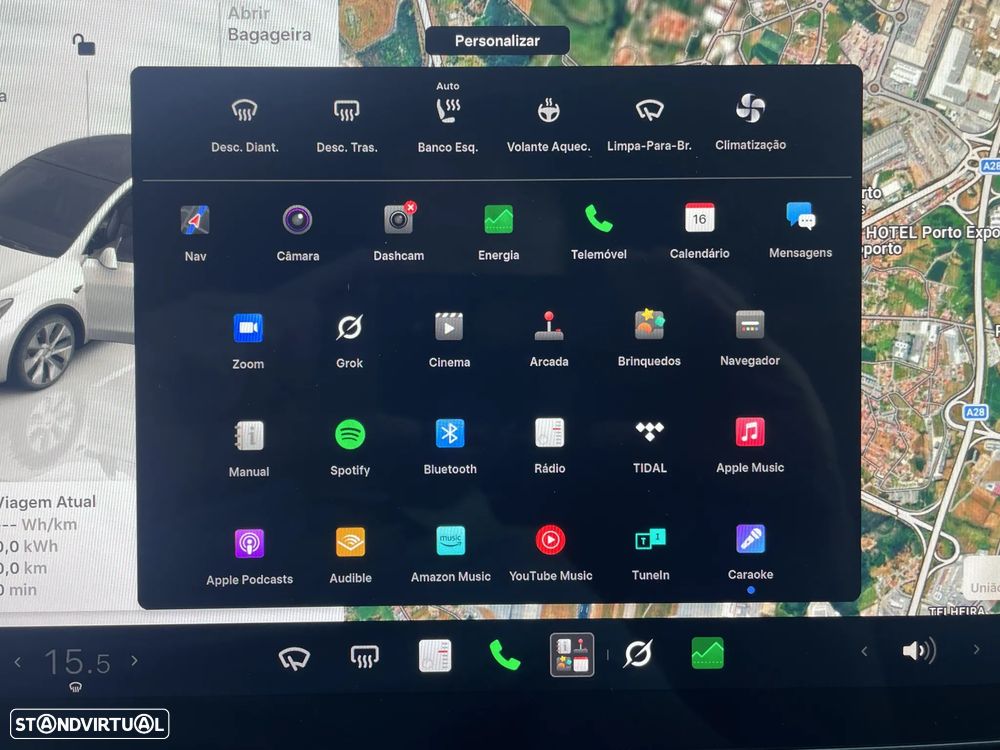Tap wipers icon in bottom dock

pos(294,658)
